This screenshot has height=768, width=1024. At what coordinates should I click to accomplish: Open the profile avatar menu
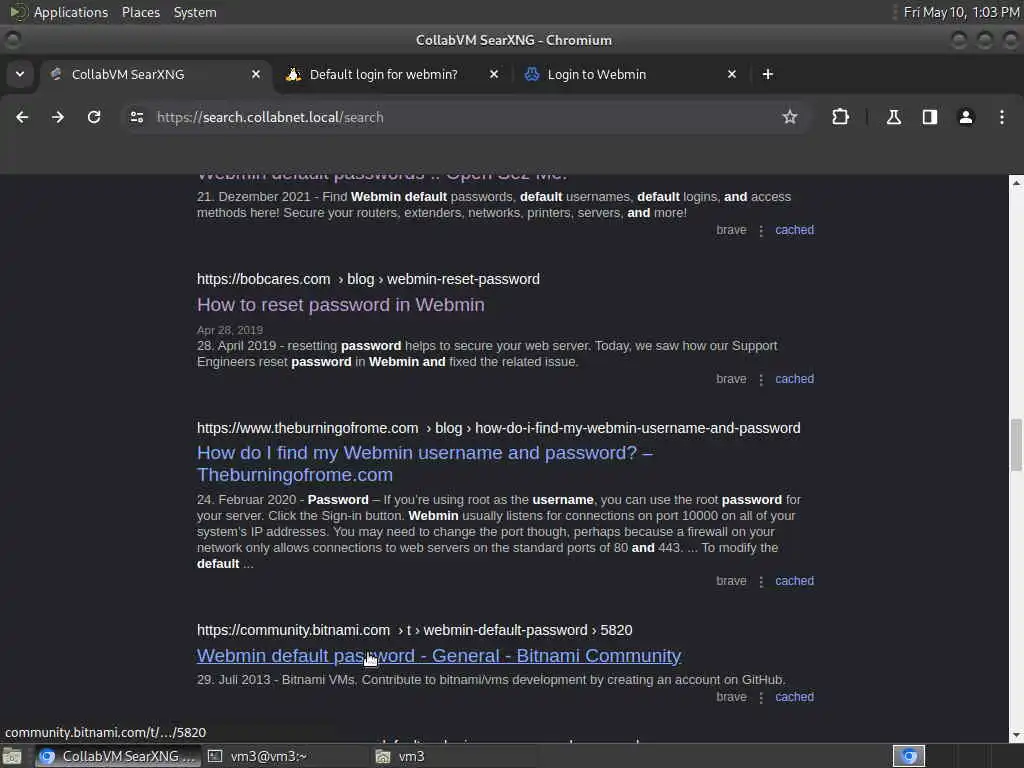pos(966,117)
